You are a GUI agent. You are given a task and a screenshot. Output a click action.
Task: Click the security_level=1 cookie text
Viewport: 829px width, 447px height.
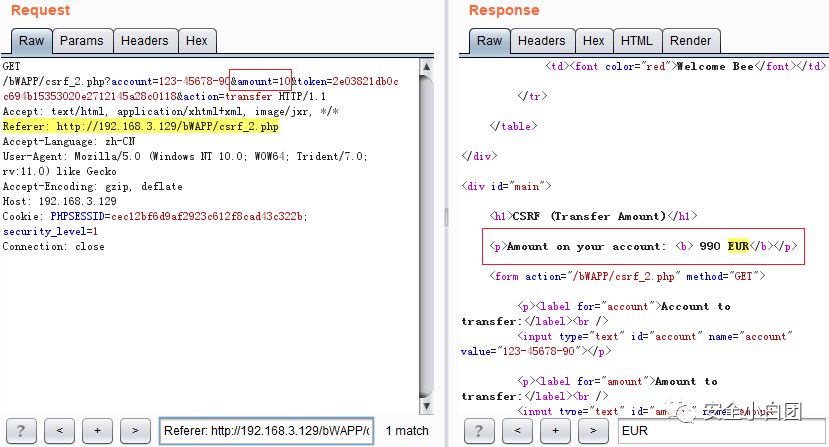pyautogui.click(x=50, y=232)
